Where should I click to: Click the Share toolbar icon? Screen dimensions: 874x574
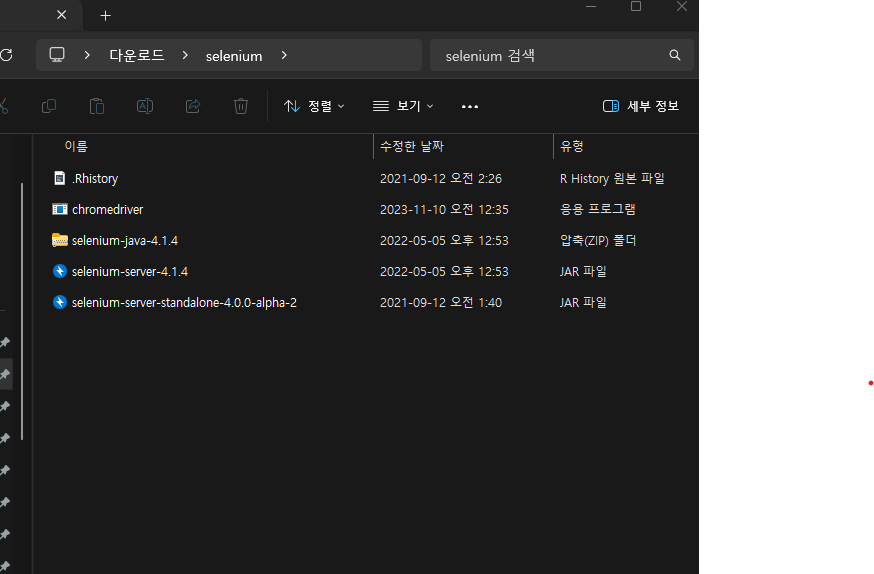pos(193,106)
